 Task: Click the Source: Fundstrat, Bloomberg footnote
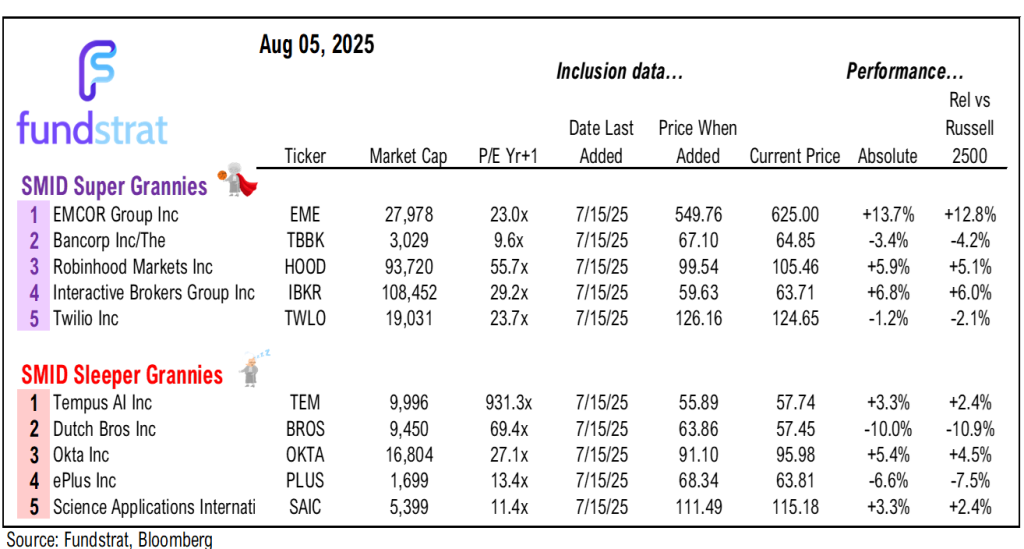coord(109,540)
